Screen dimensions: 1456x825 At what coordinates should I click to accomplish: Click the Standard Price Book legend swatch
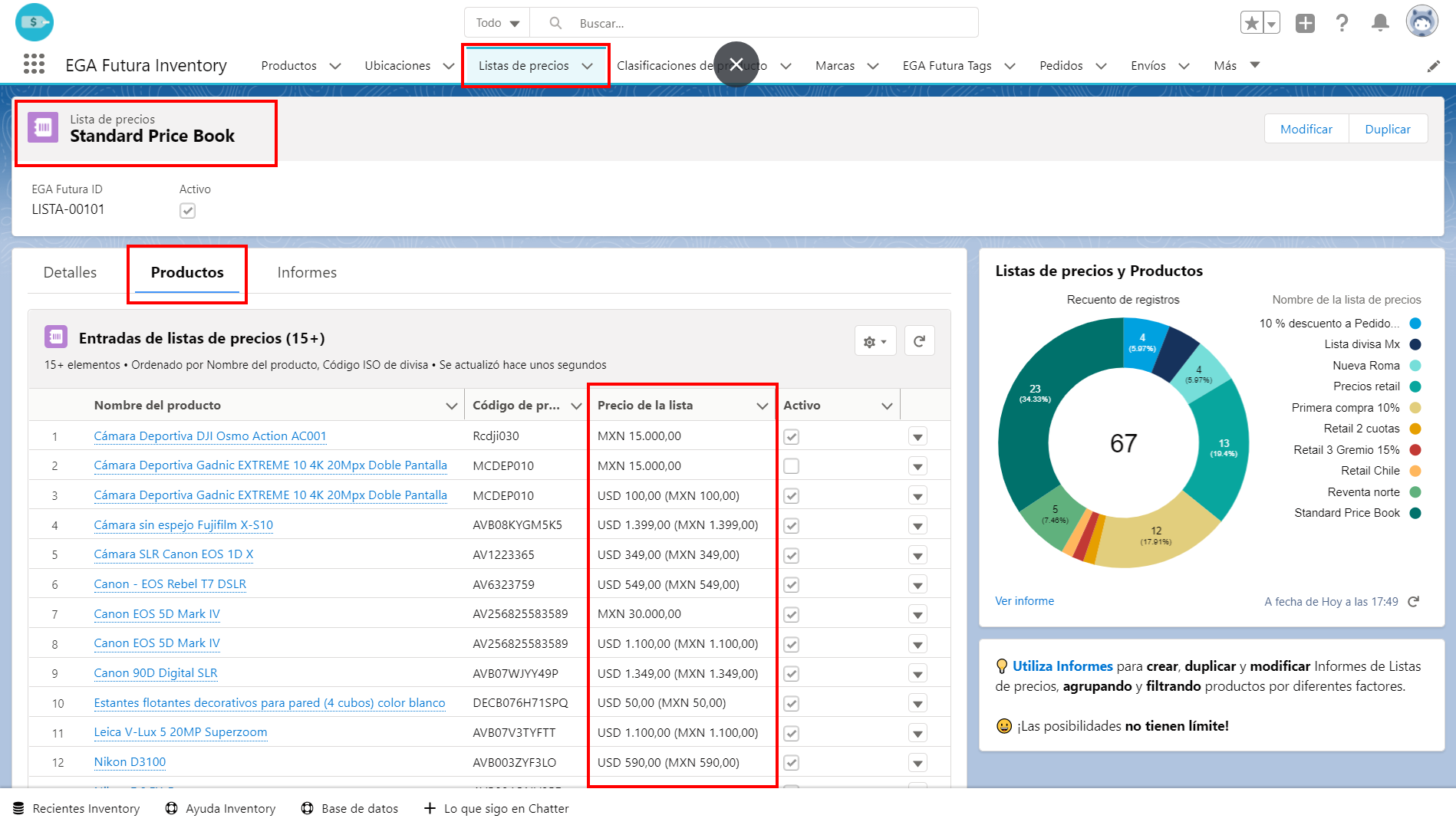tap(1415, 513)
